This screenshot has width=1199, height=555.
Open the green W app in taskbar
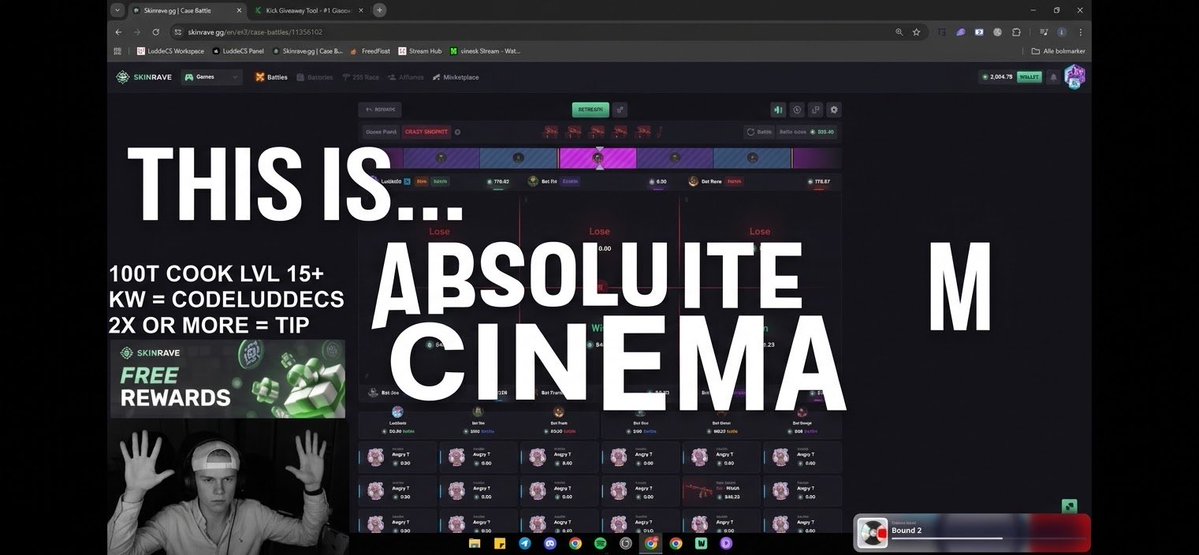701,543
